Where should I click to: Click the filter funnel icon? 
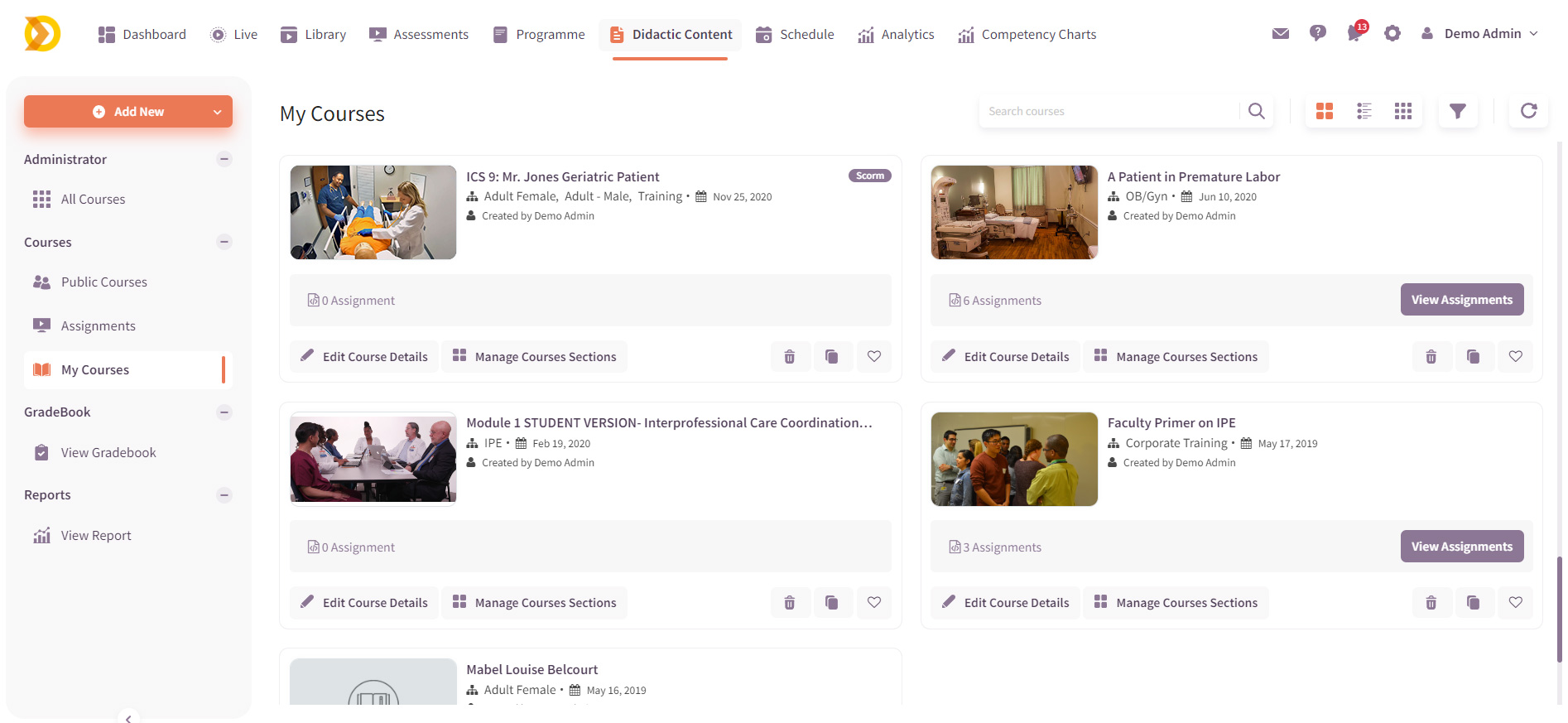(x=1457, y=111)
